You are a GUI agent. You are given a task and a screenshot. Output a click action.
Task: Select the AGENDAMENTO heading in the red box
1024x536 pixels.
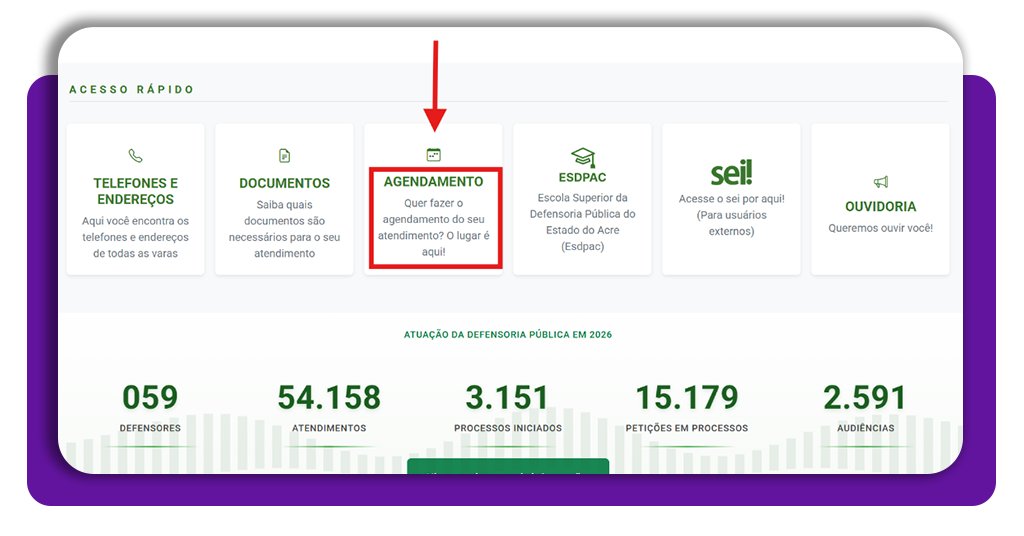click(x=433, y=182)
